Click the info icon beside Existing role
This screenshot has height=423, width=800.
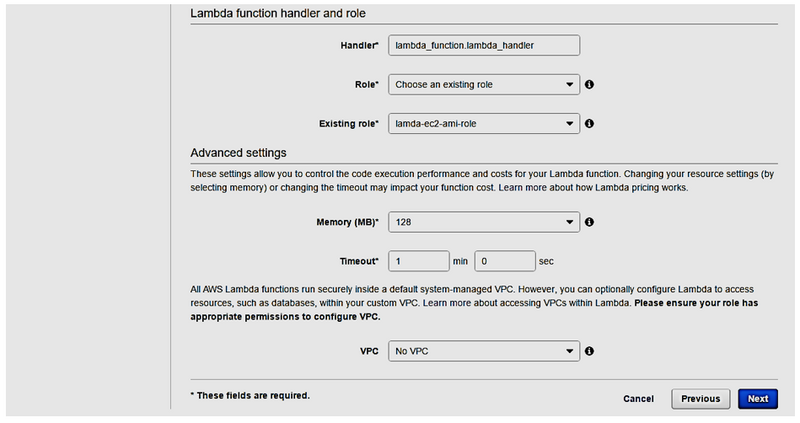[590, 124]
